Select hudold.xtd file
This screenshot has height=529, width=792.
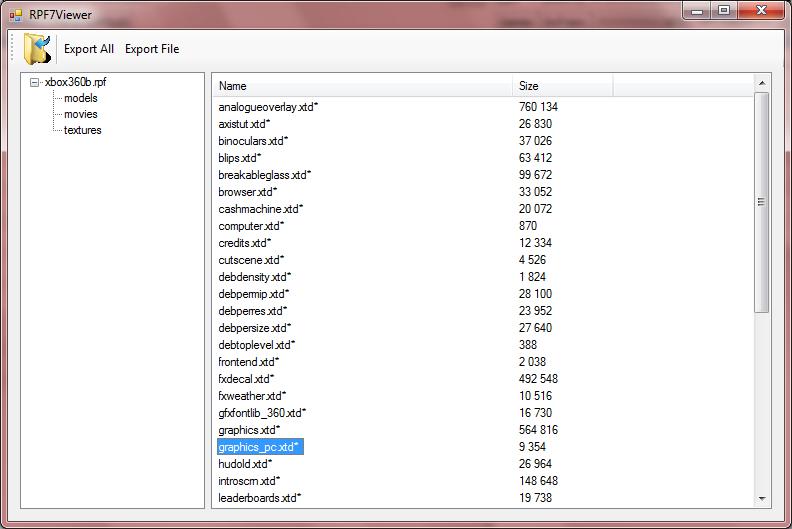245,464
